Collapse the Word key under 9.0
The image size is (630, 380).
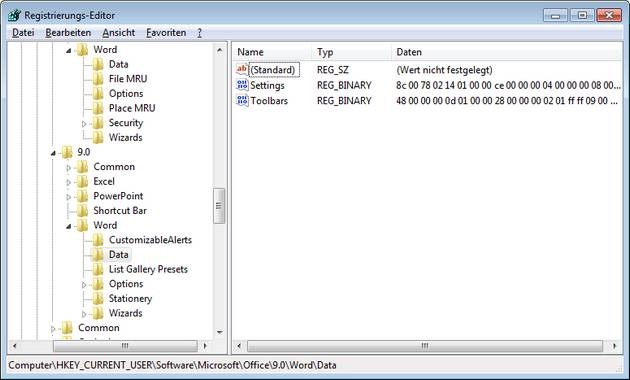pyautogui.click(x=69, y=226)
